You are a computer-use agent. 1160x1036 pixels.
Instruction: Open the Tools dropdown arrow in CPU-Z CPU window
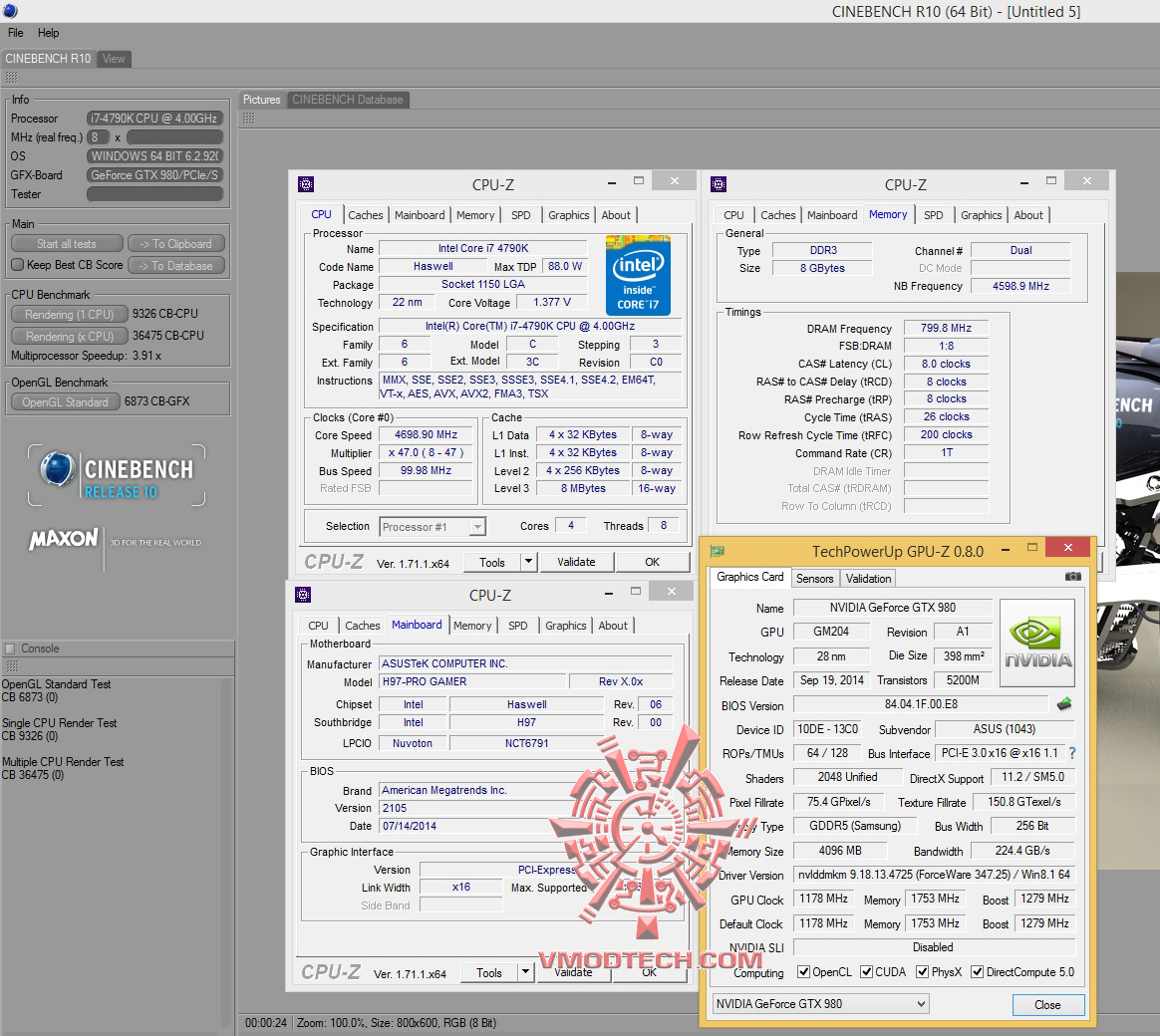coord(528,562)
